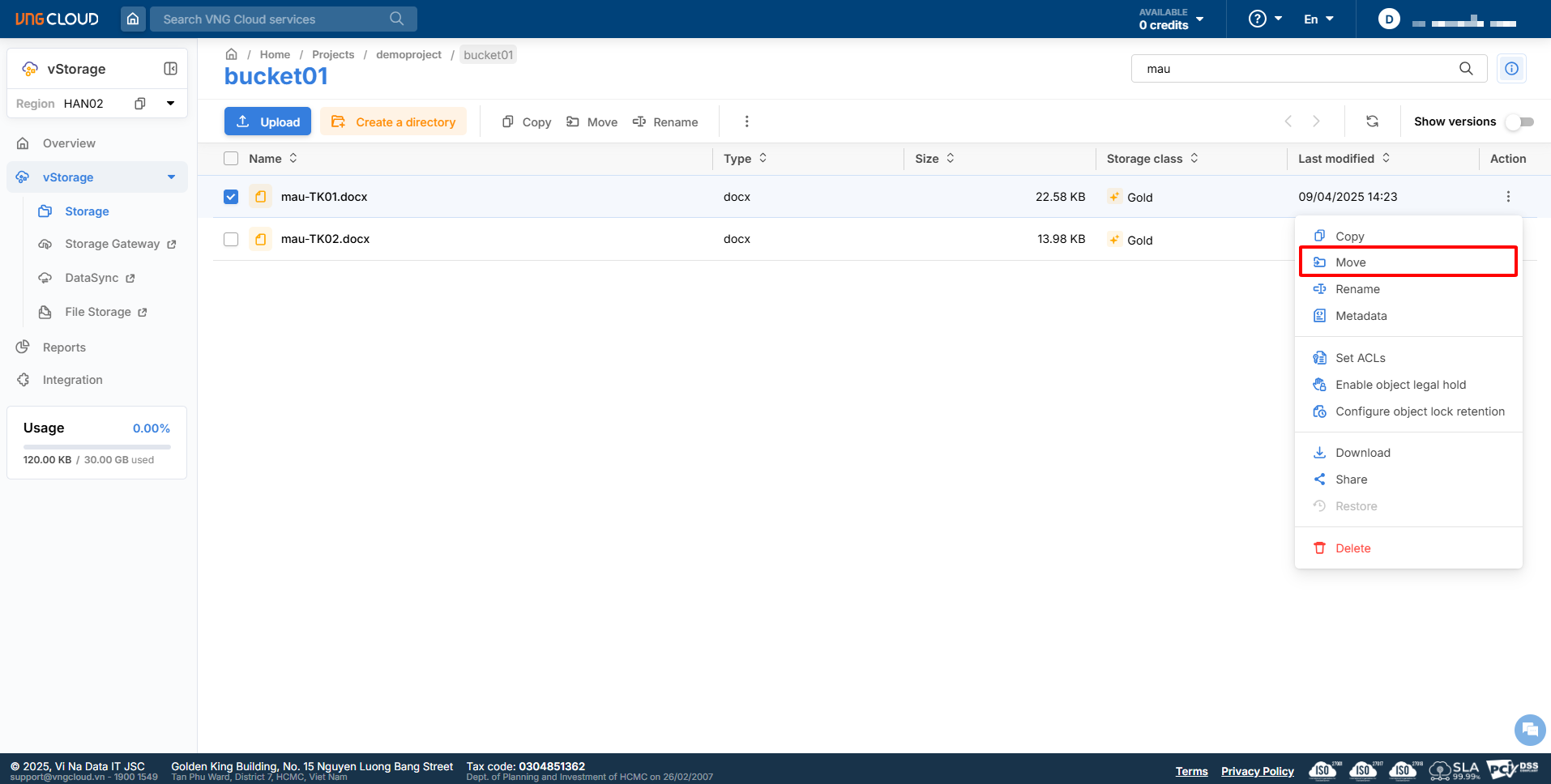Click the Upload button
Image resolution: width=1551 pixels, height=784 pixels.
tap(267, 121)
